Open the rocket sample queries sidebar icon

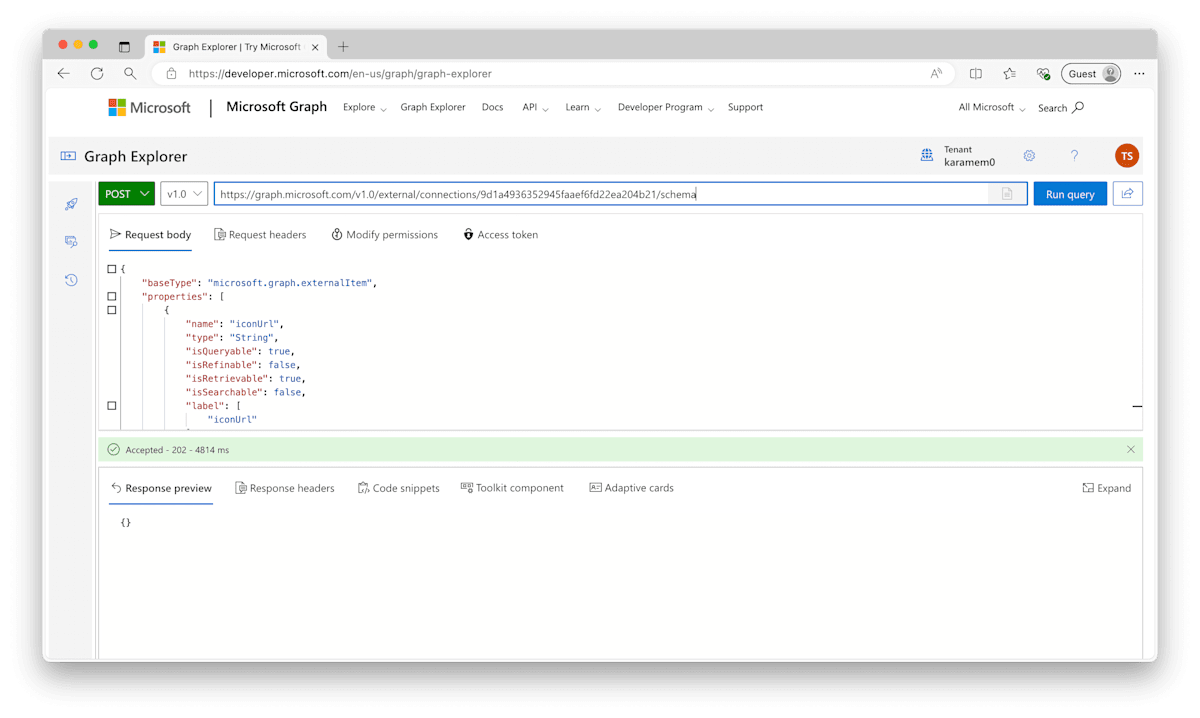point(71,204)
